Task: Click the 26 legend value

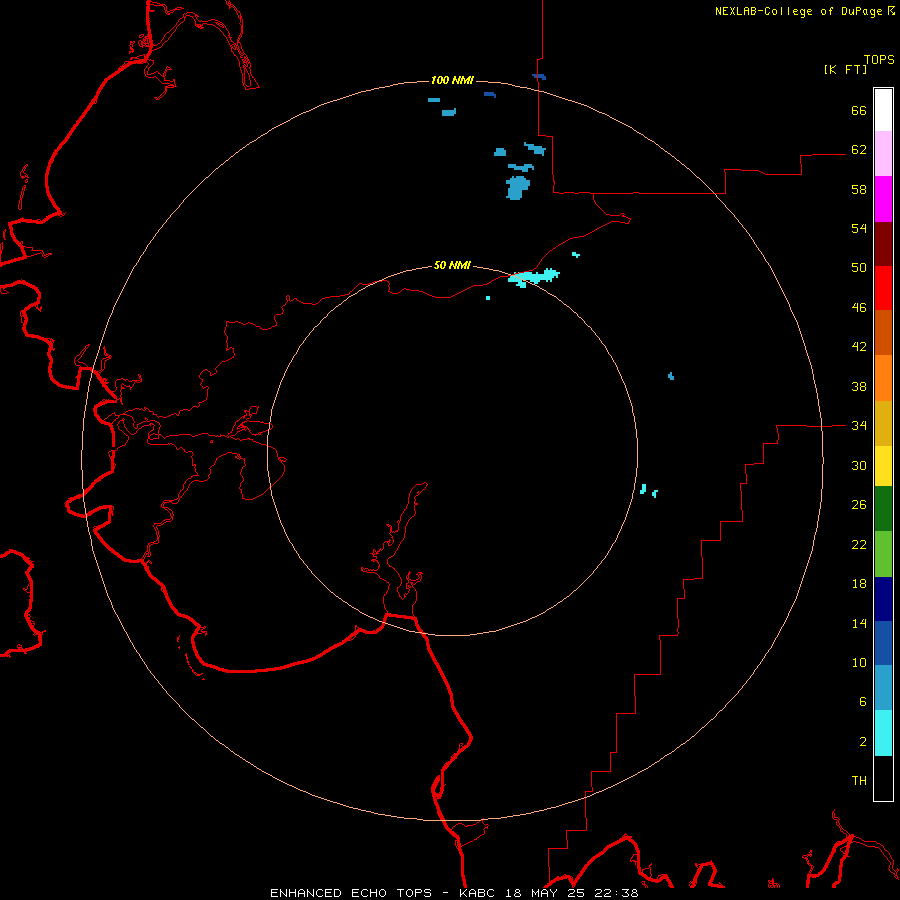Action: click(x=859, y=505)
